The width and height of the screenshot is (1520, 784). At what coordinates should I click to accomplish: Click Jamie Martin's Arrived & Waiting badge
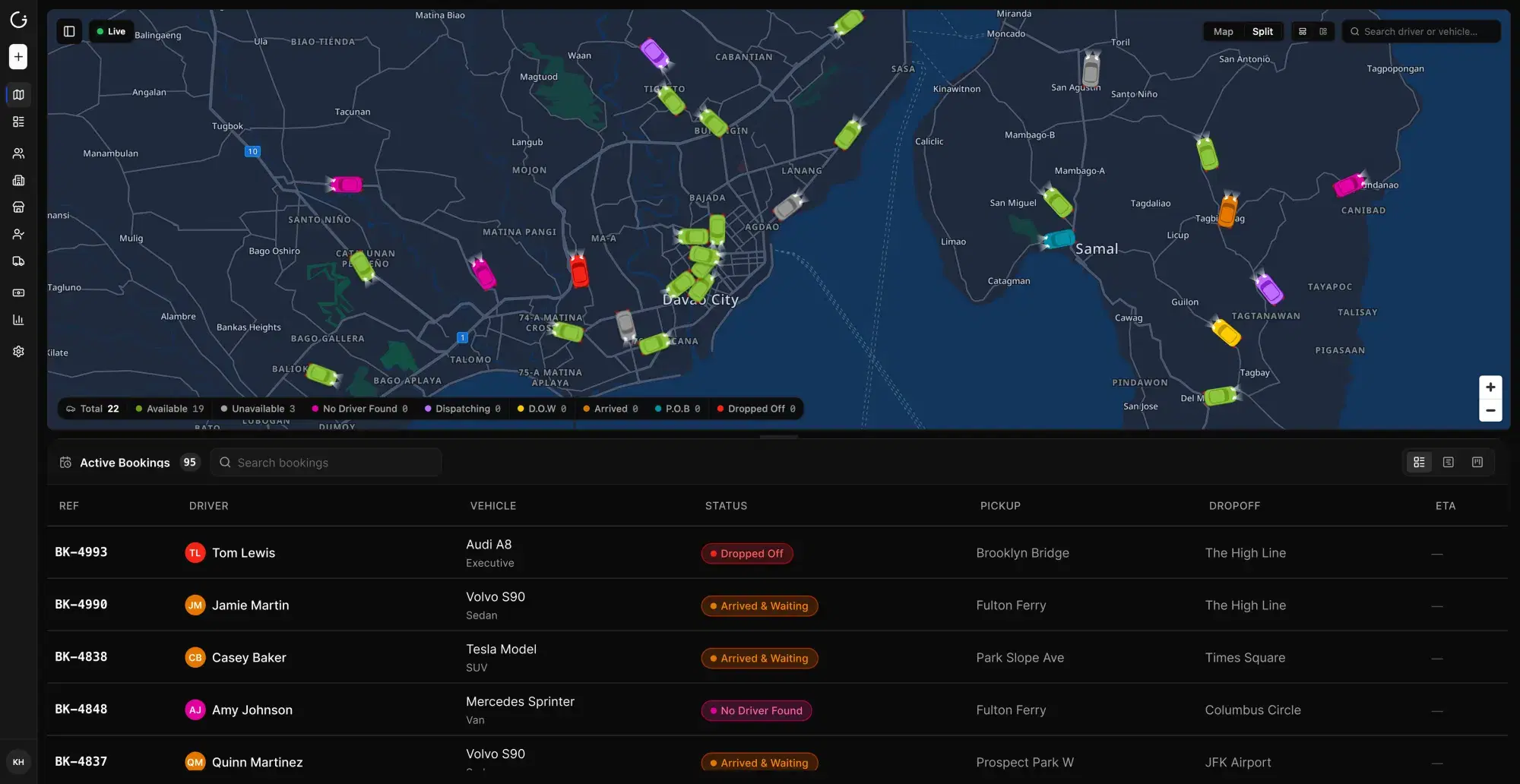(759, 606)
